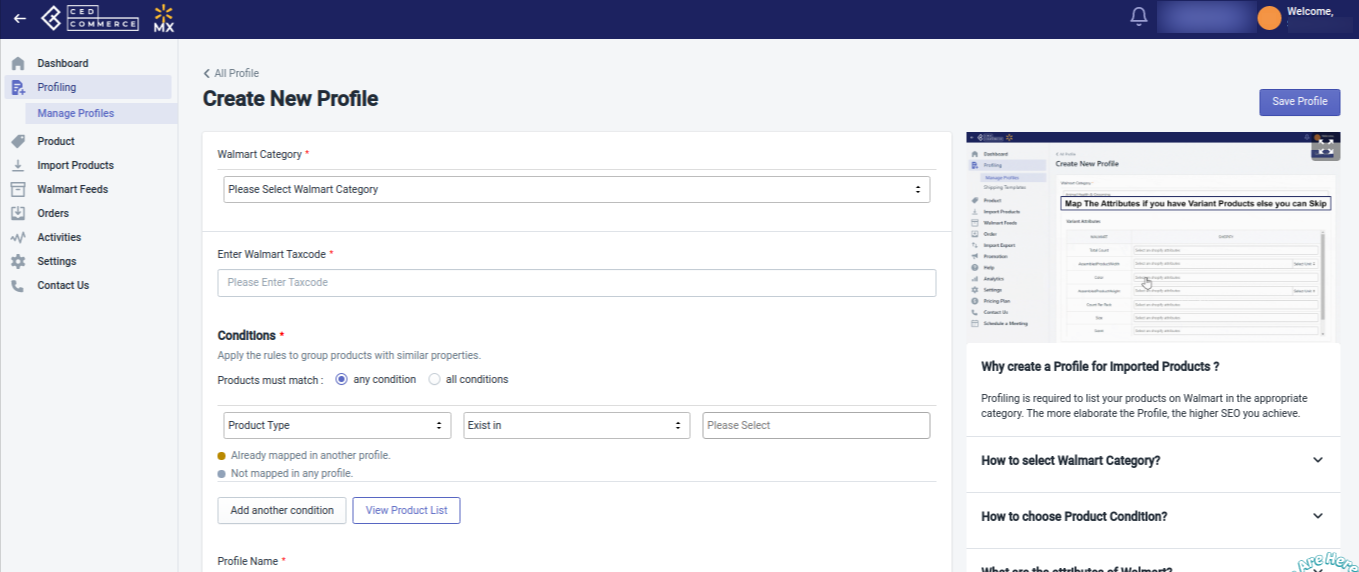The width and height of the screenshot is (1359, 572).
Task: Click the Save Profile button
Action: point(1299,102)
